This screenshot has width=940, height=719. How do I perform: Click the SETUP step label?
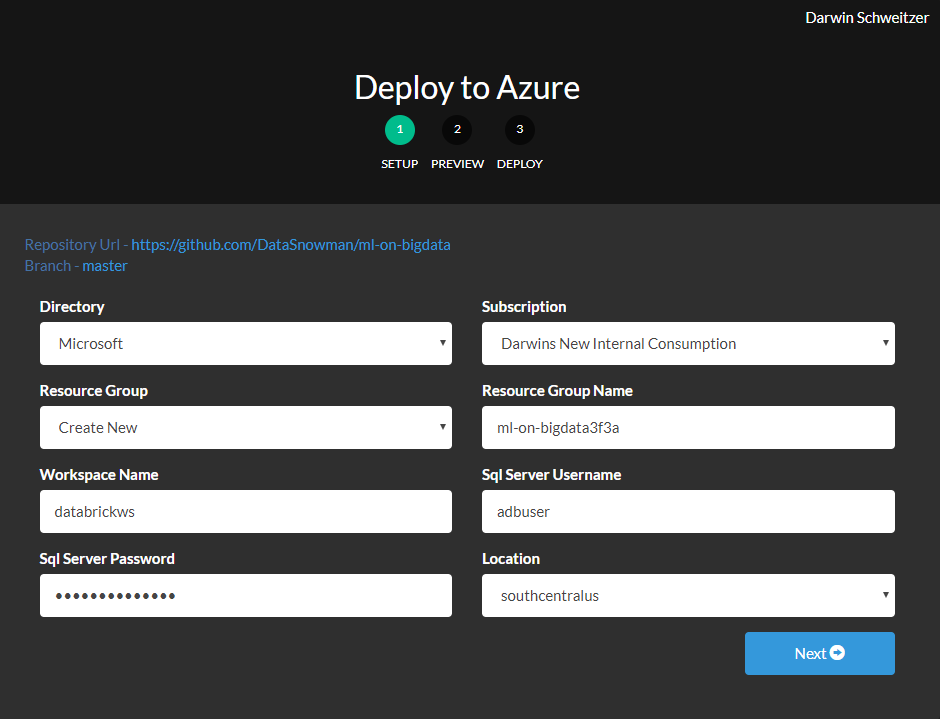tap(400, 164)
